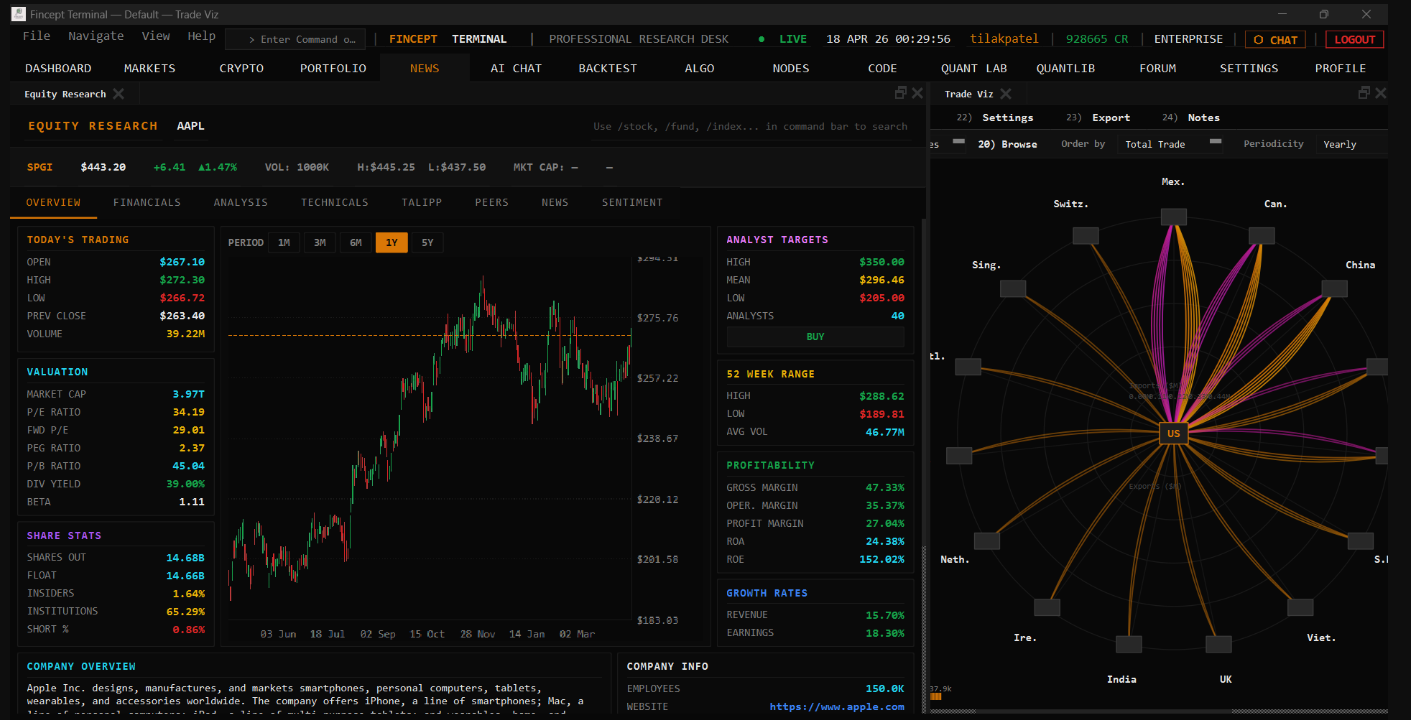Select the Mex. node square in trade chart

pos(1173,217)
